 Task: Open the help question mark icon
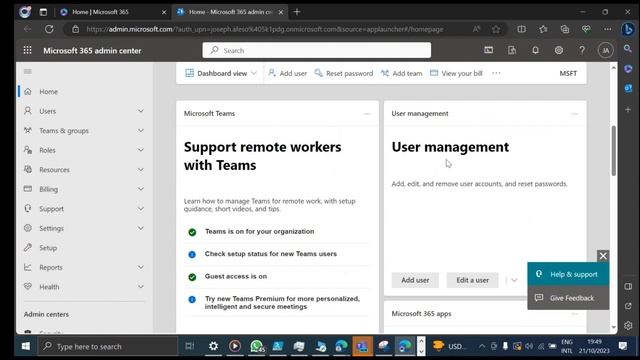pyautogui.click(x=582, y=50)
